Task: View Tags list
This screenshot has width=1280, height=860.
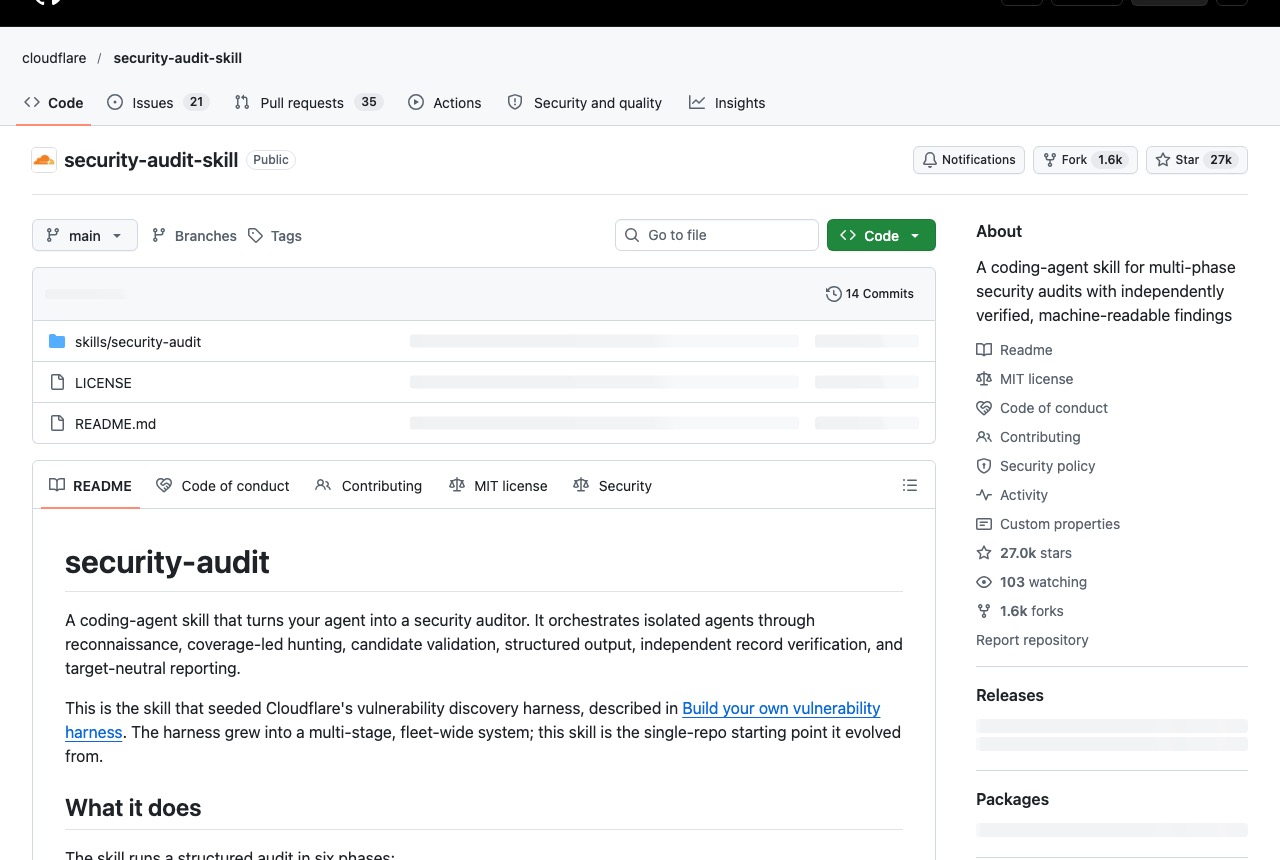Action: (x=275, y=235)
